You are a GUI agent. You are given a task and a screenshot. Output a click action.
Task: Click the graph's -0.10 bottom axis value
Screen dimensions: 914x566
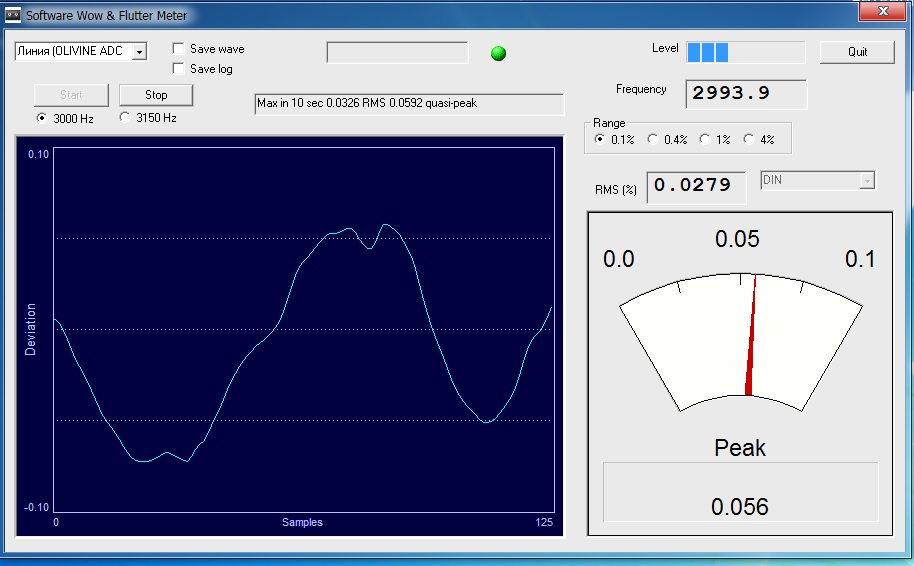(36, 507)
